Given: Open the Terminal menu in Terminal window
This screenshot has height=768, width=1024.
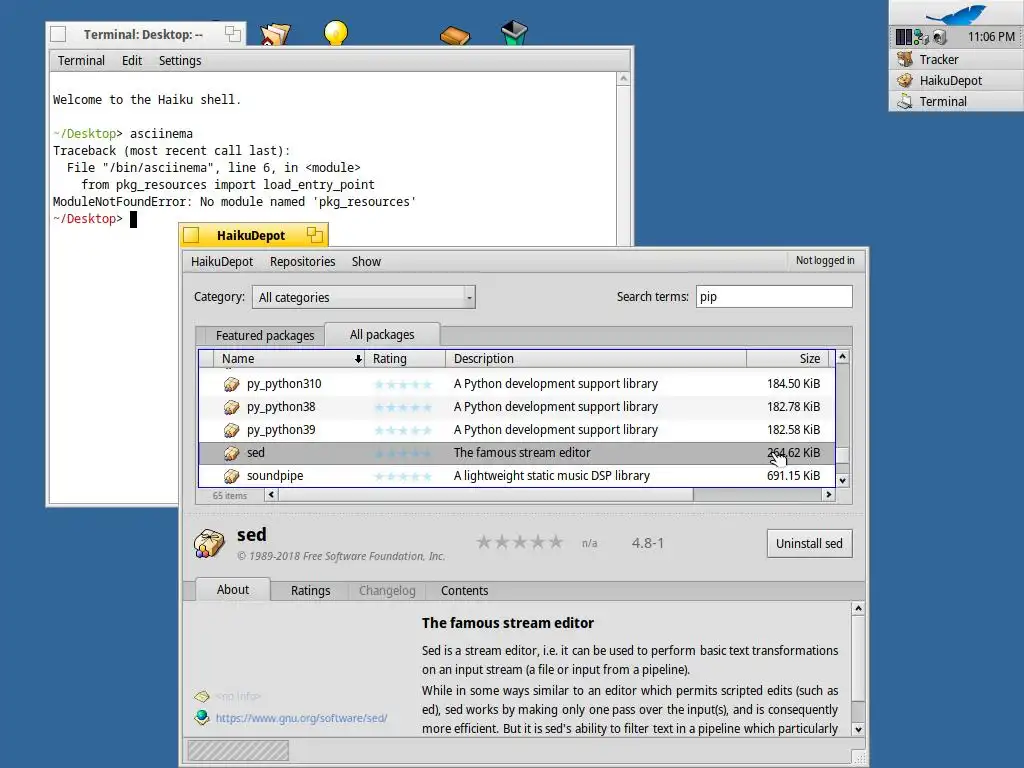Looking at the screenshot, I should click(x=81, y=61).
